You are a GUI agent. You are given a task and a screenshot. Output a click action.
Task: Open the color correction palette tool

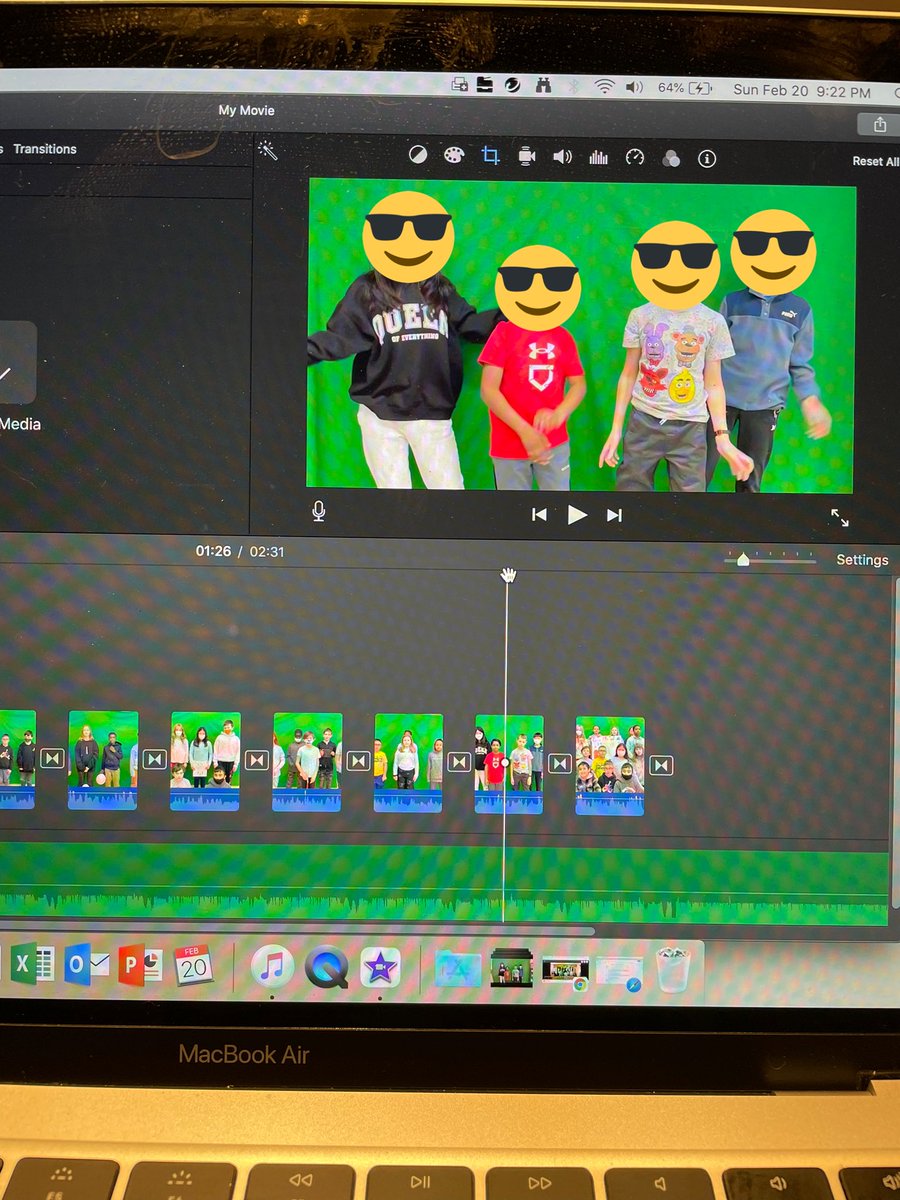pos(454,156)
